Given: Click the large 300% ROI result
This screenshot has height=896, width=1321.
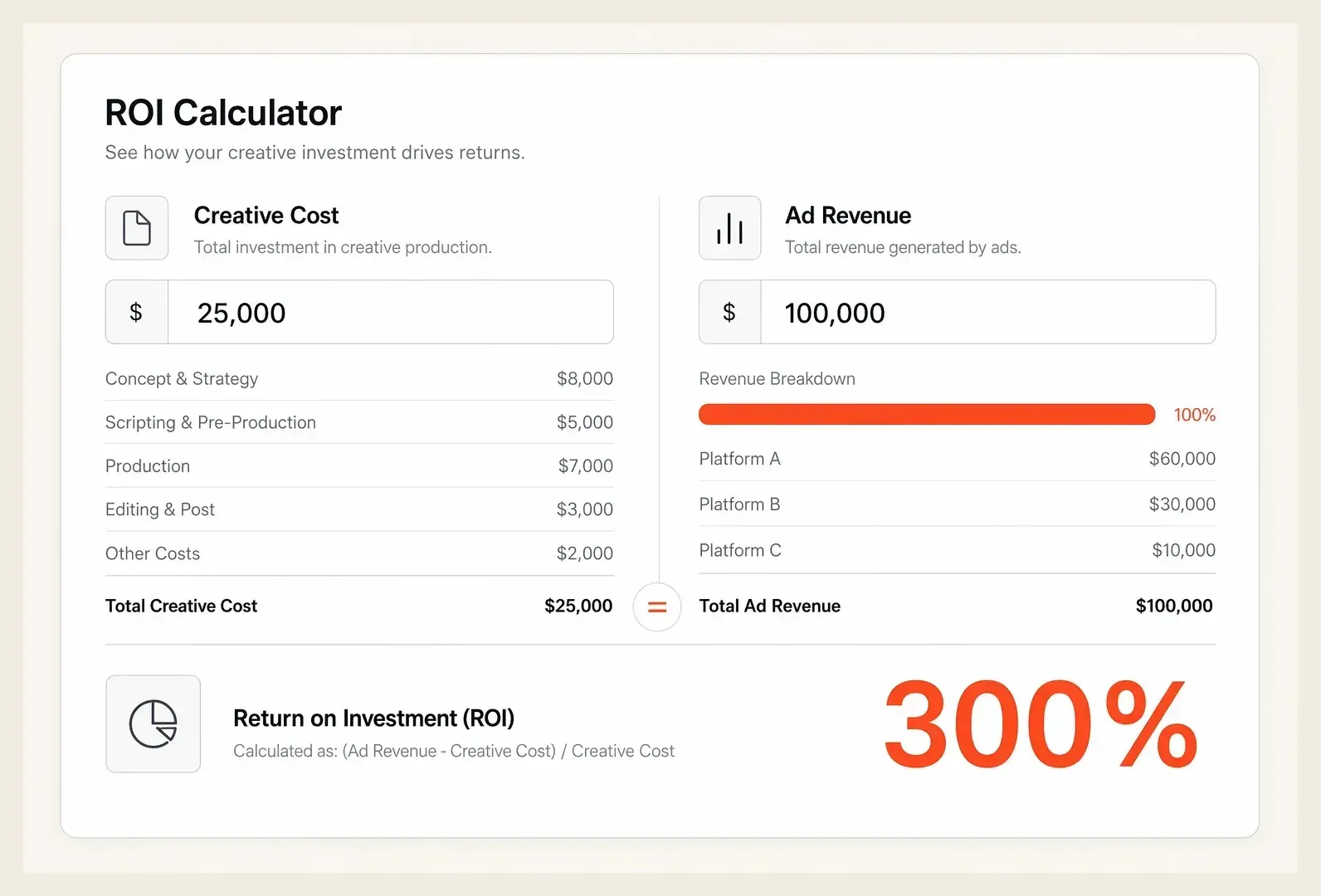Looking at the screenshot, I should tap(1041, 723).
